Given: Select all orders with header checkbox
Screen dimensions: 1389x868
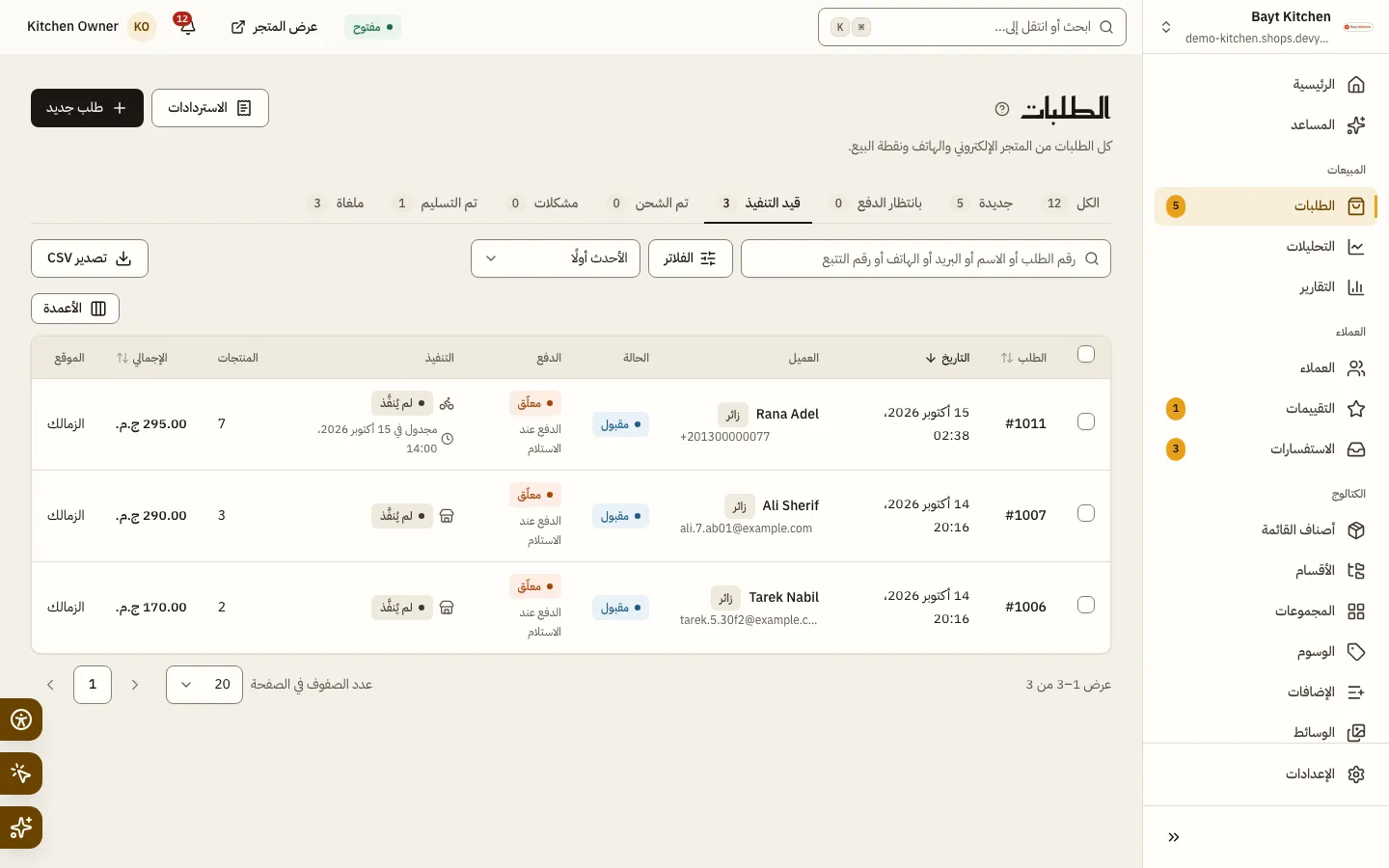Looking at the screenshot, I should [1086, 354].
